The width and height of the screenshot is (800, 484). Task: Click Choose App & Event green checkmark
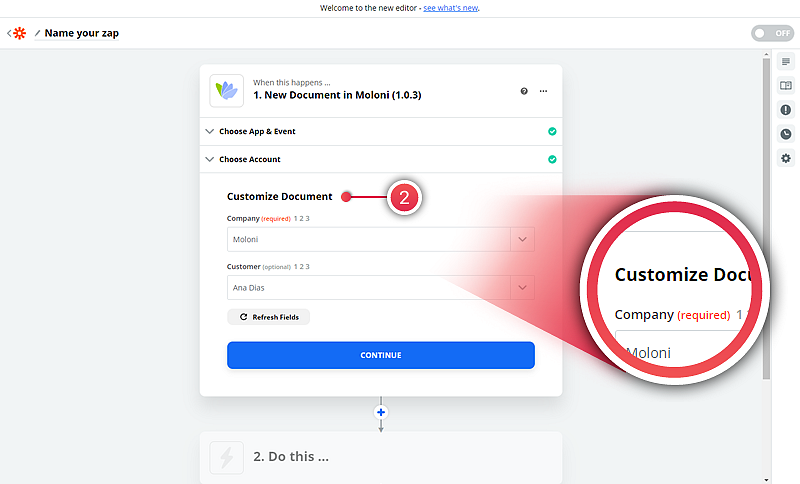(x=552, y=132)
